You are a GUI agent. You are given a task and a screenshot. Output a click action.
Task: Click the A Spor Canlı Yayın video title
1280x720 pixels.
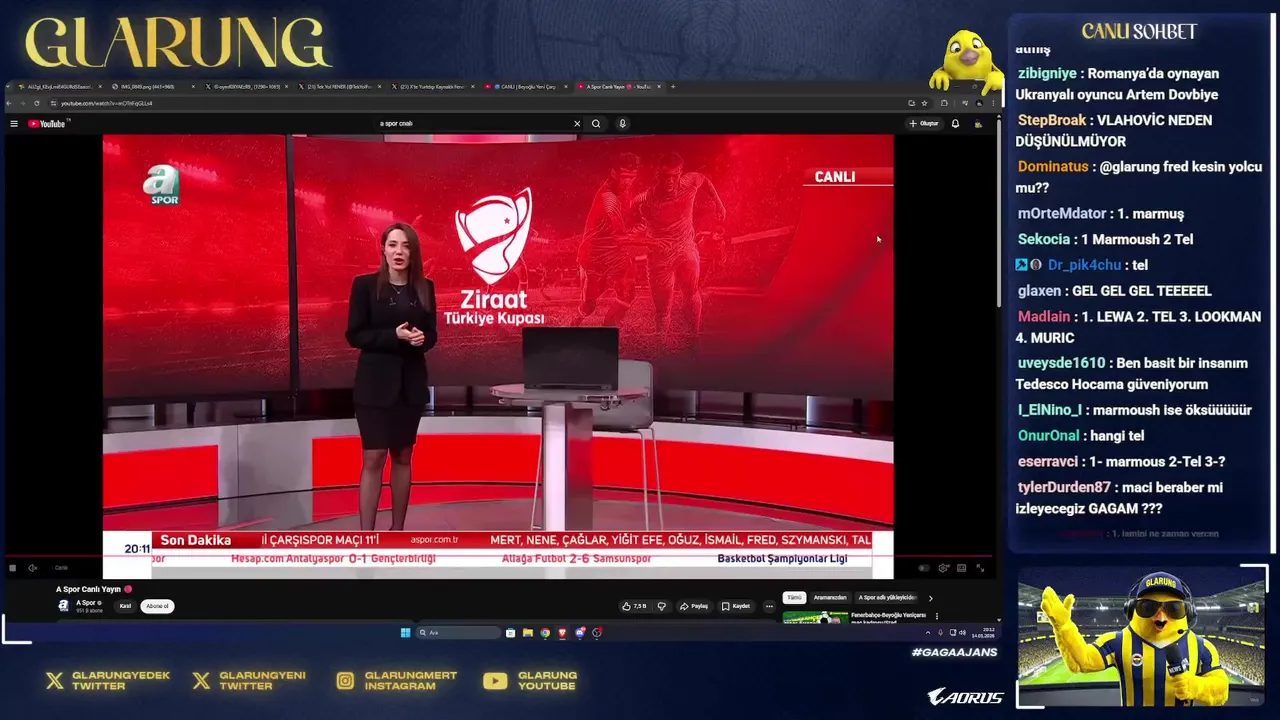pyautogui.click(x=88, y=589)
